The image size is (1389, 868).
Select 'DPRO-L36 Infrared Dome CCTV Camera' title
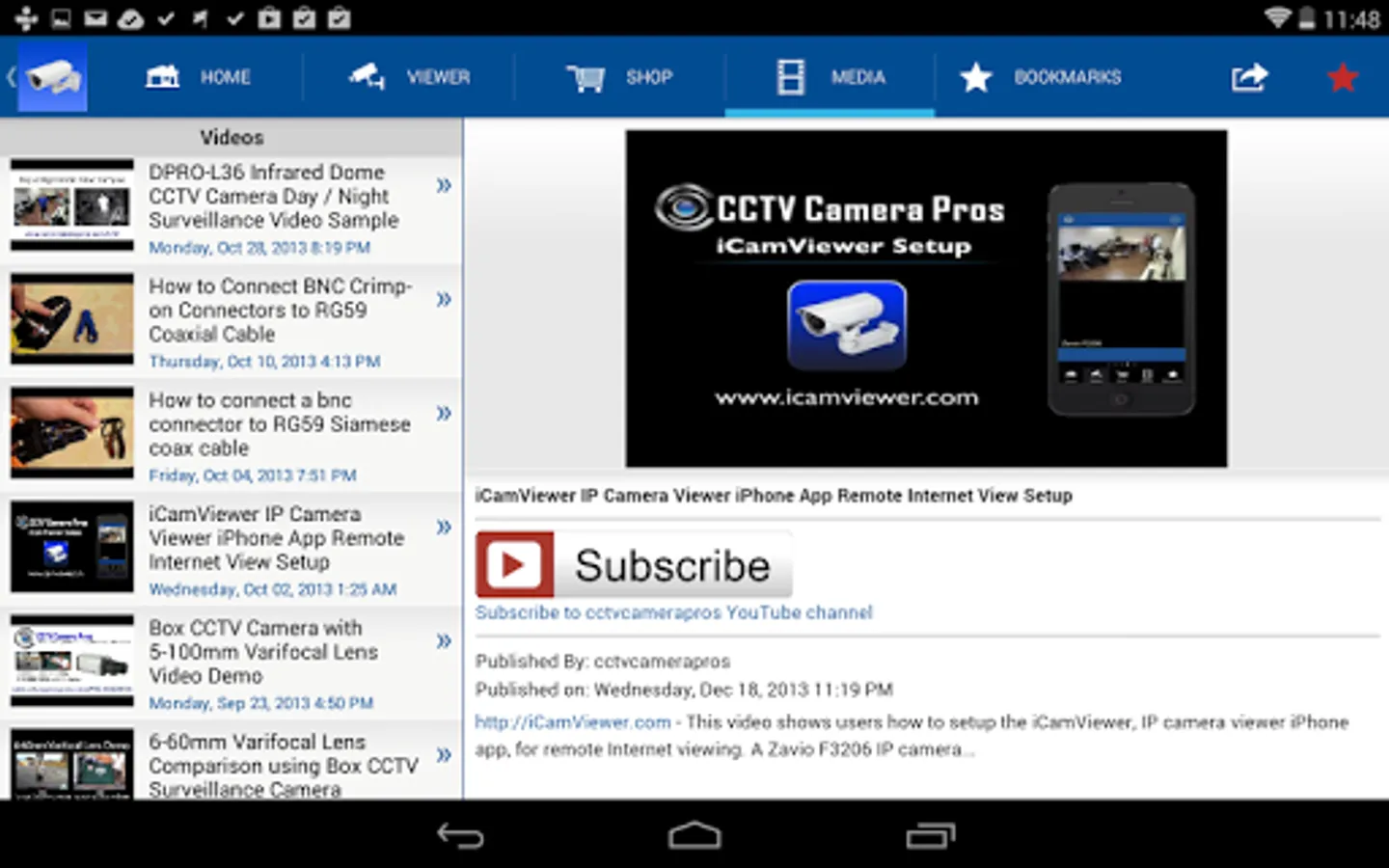(274, 196)
